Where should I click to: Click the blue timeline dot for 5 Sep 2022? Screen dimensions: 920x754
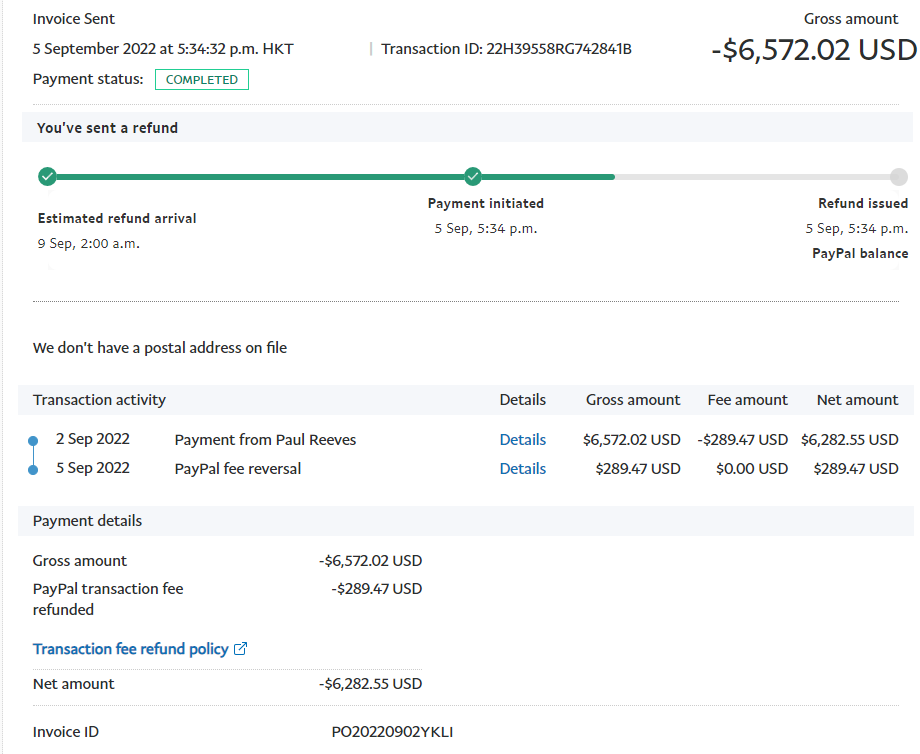click(33, 469)
